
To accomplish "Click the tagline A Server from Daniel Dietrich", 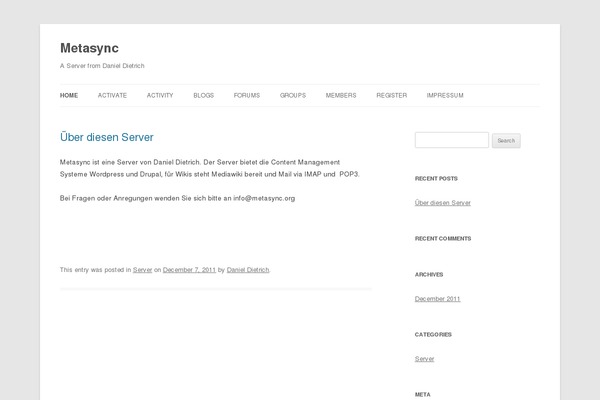I will (x=102, y=66).
